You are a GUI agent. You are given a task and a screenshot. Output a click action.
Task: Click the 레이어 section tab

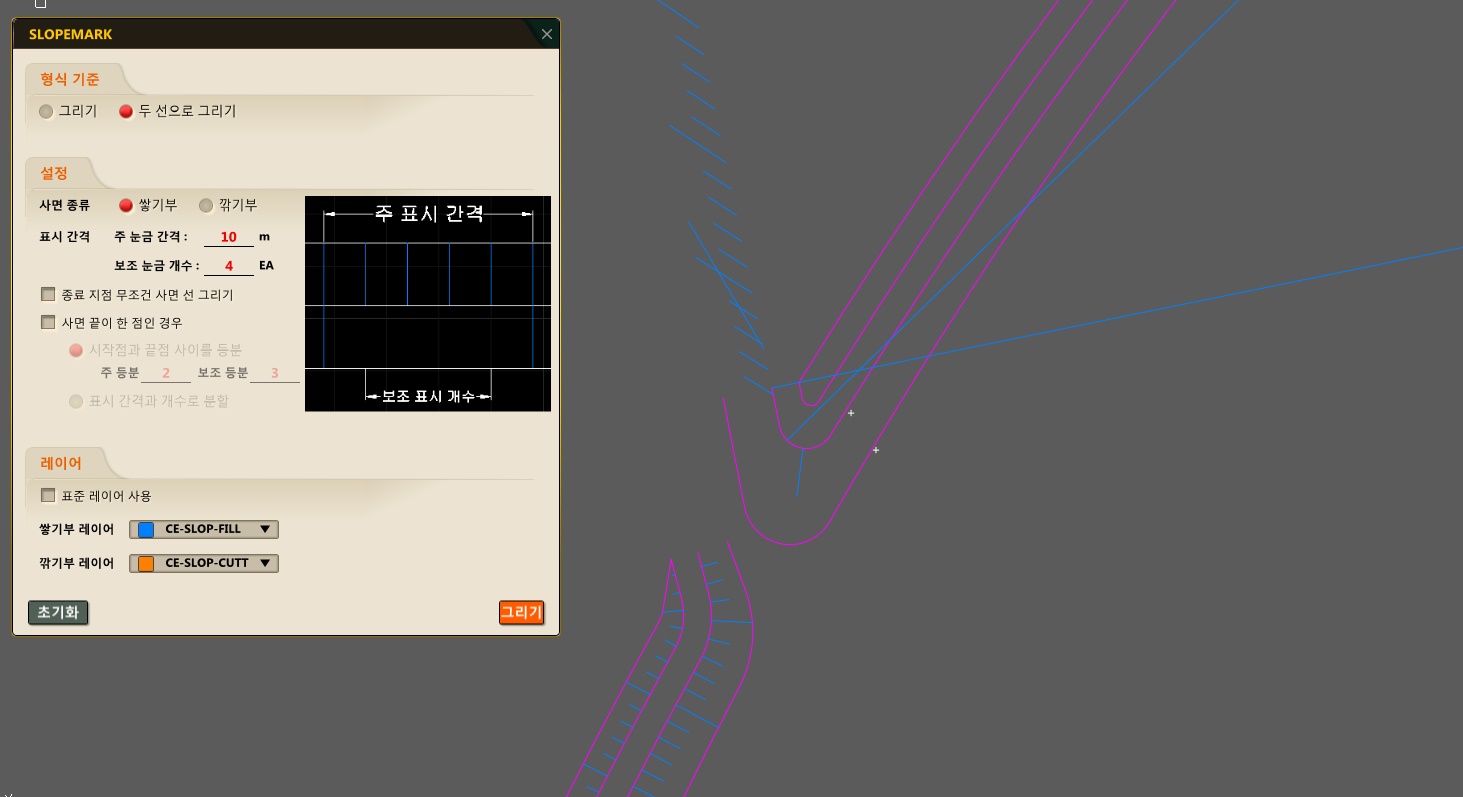click(61, 464)
